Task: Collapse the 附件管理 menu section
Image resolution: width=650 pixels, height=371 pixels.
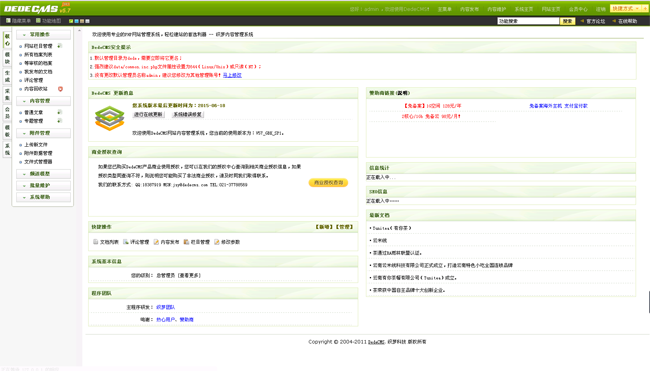Action: point(44,133)
